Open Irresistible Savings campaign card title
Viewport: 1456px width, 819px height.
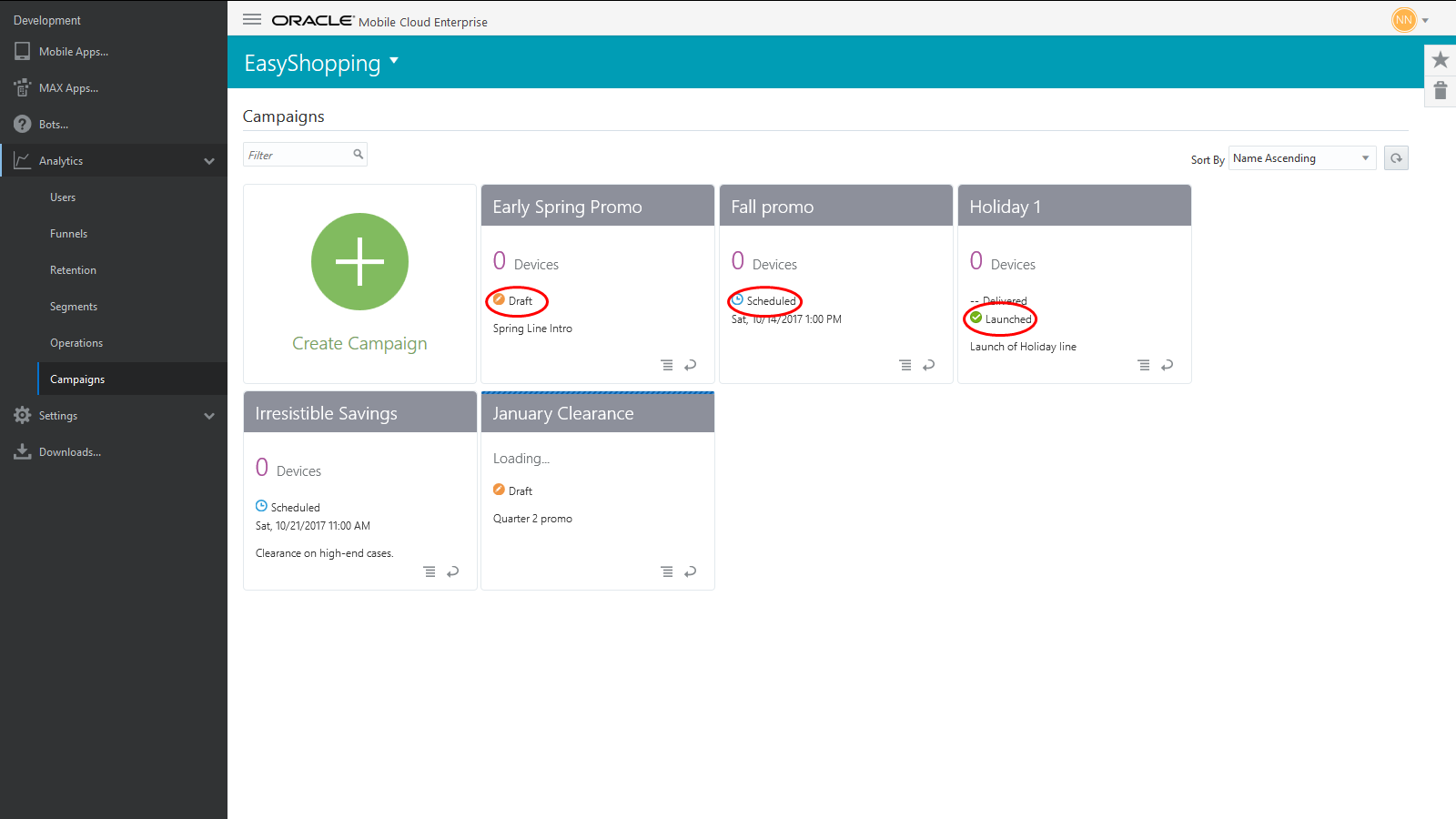click(x=326, y=413)
